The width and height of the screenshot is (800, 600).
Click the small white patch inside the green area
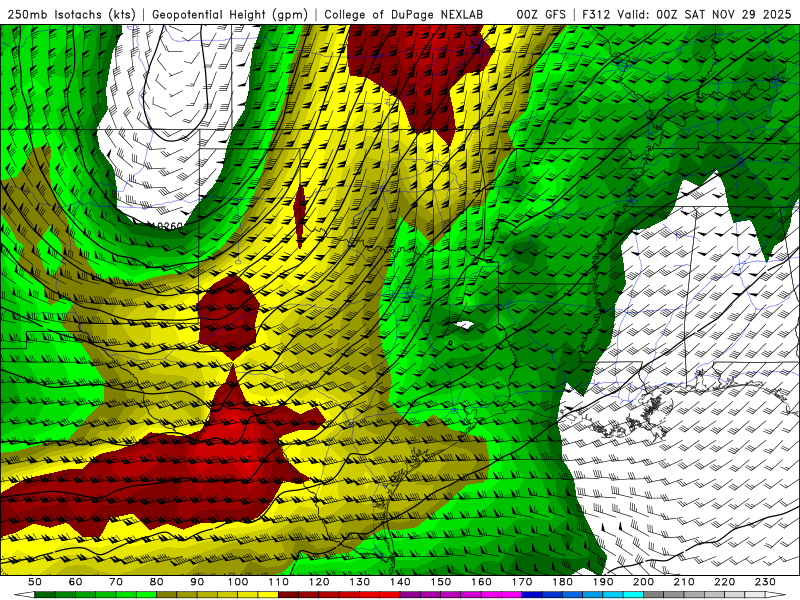click(464, 325)
